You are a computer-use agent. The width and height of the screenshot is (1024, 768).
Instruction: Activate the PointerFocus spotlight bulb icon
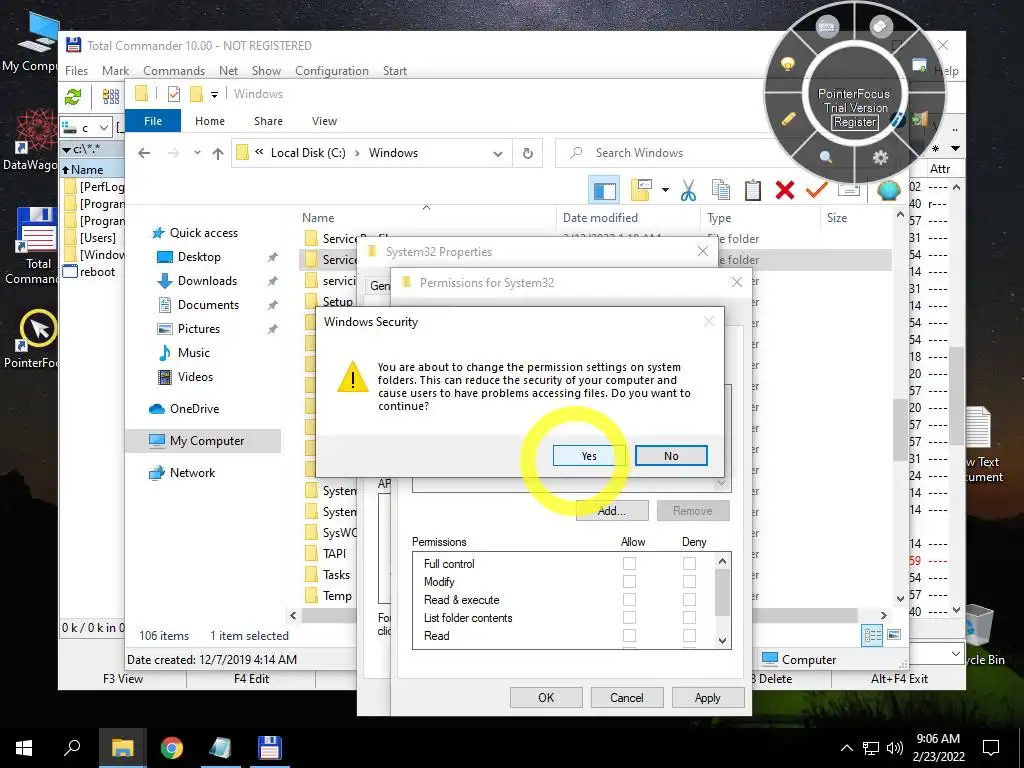click(788, 64)
